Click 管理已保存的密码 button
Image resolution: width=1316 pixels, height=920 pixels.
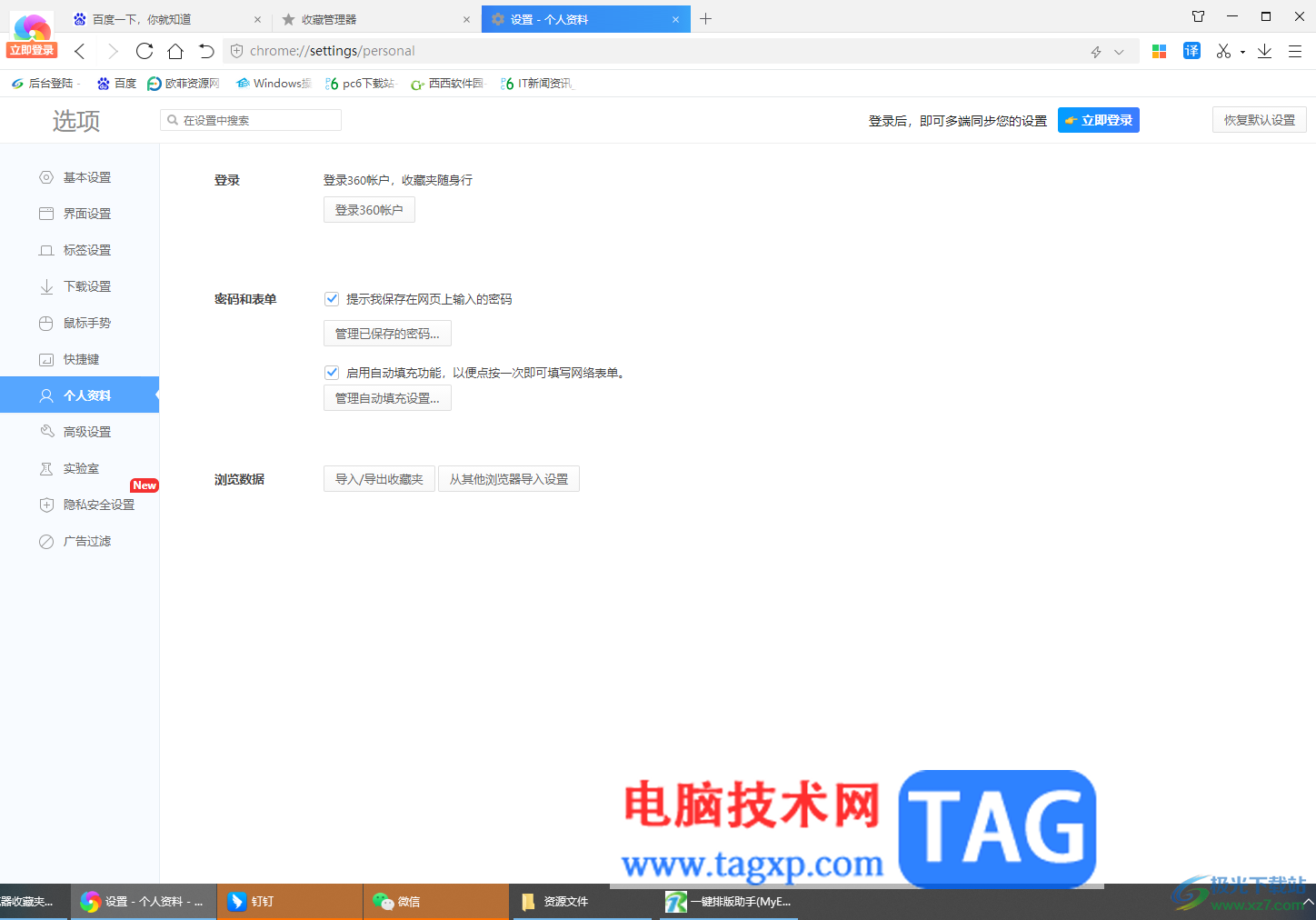pyautogui.click(x=387, y=334)
